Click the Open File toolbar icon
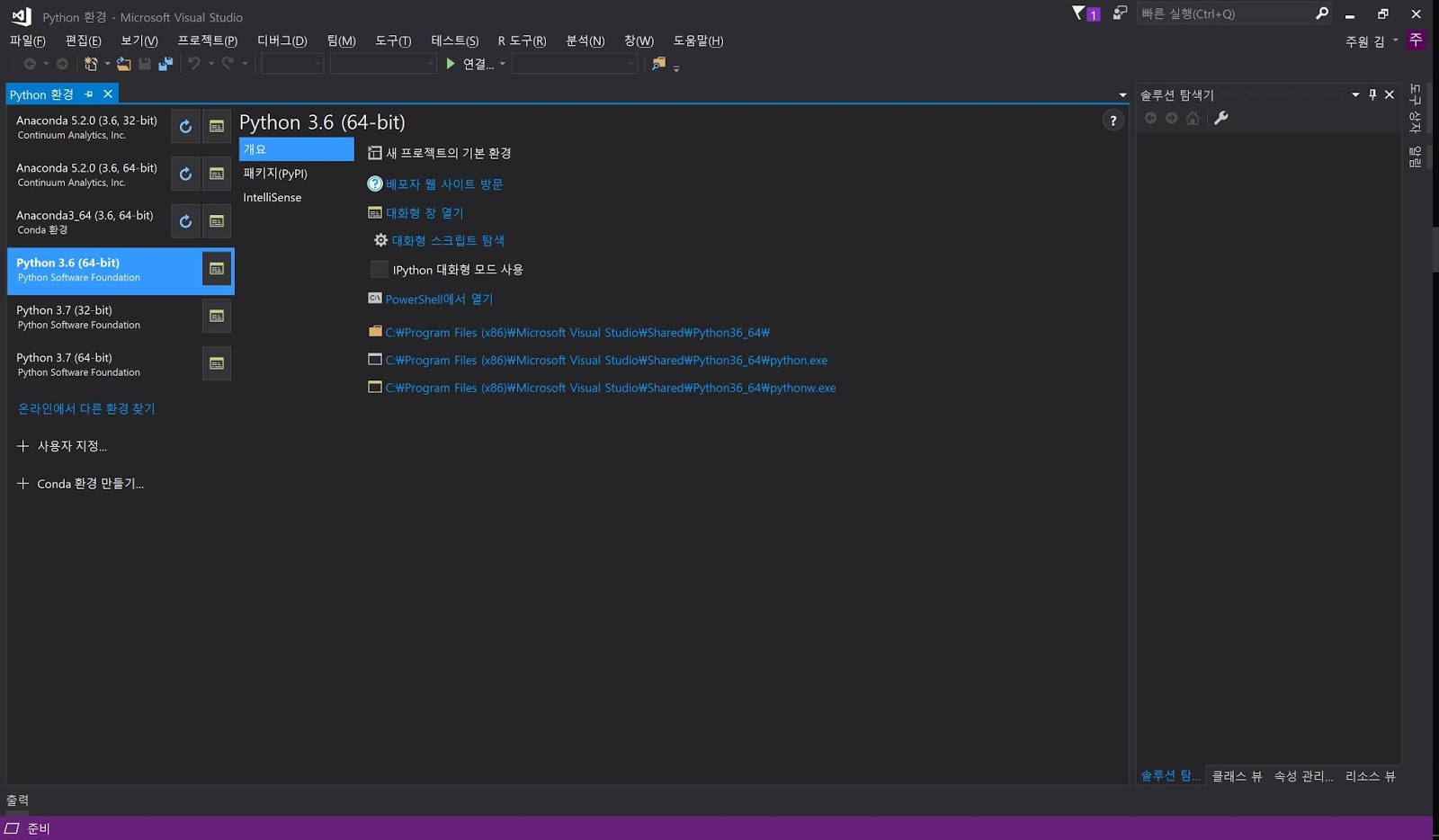The width and height of the screenshot is (1439, 840). pyautogui.click(x=124, y=64)
